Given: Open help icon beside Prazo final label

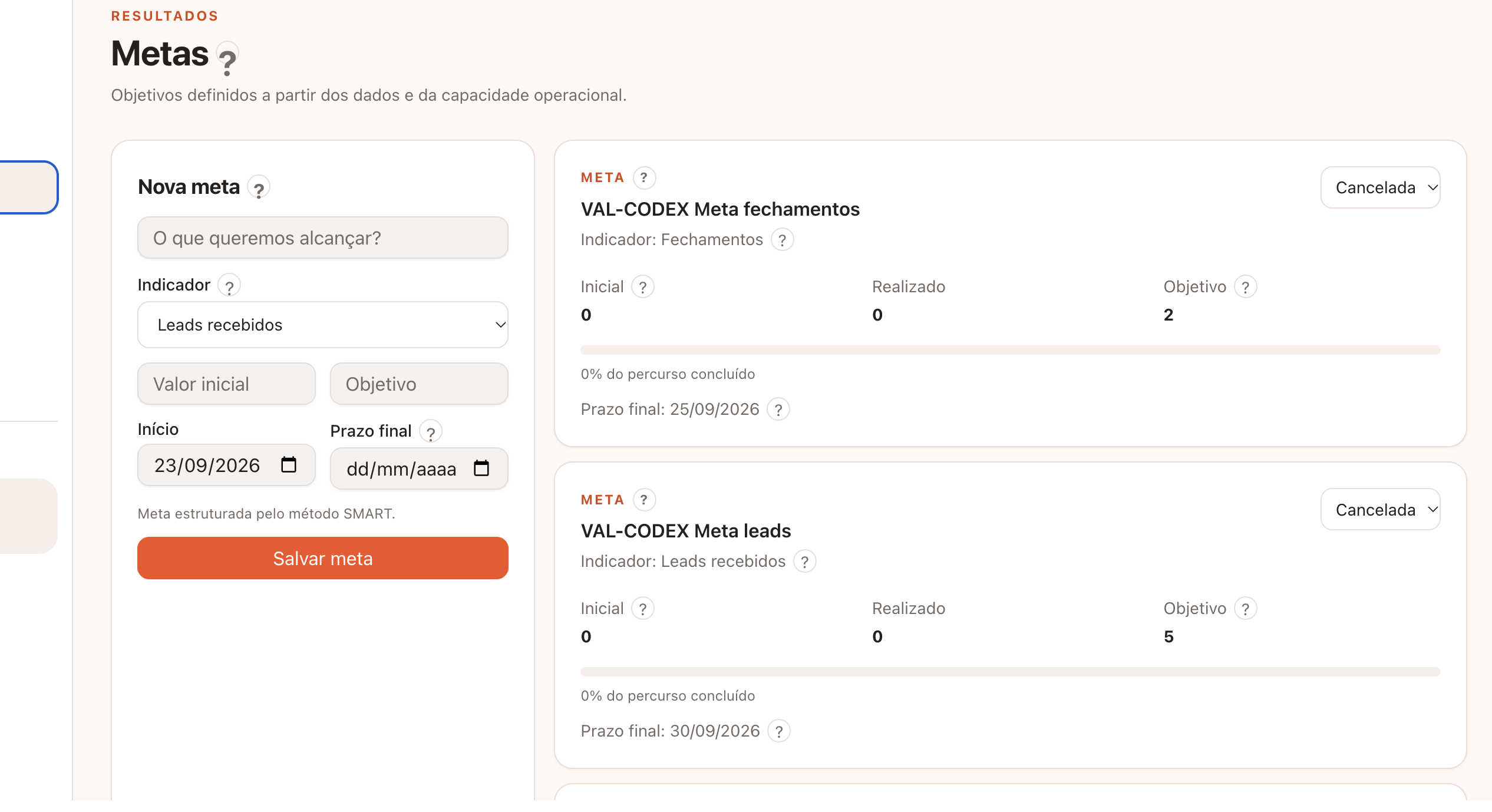Looking at the screenshot, I should (x=431, y=431).
